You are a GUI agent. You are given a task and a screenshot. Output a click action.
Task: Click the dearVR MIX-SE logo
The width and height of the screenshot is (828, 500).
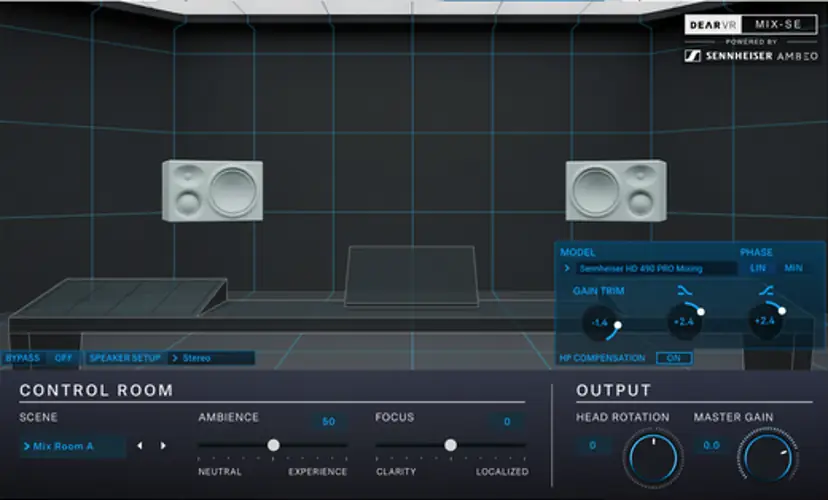[752, 24]
